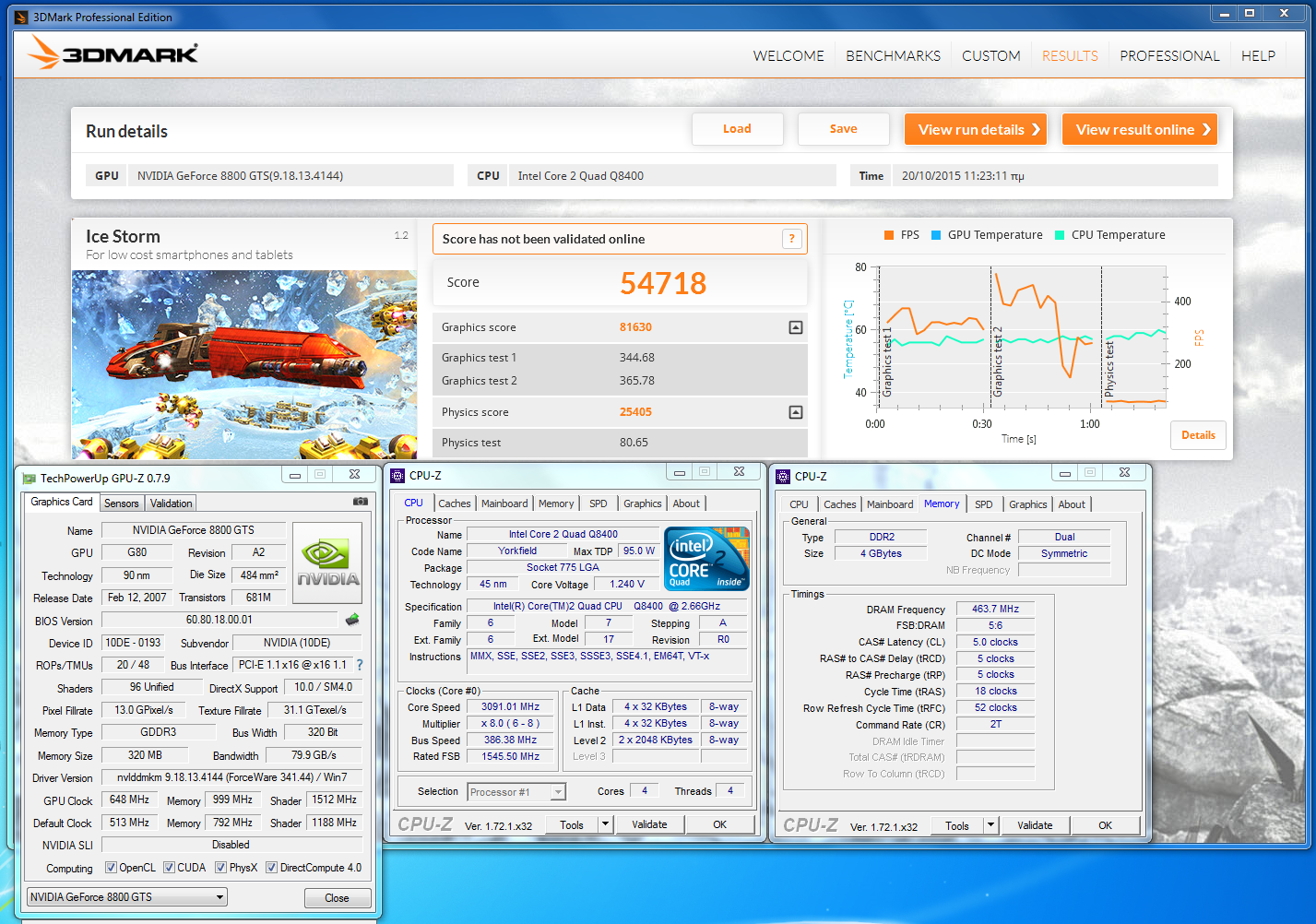Viewport: 1316px width, 924px height.
Task: Toggle the PhysX checkbox in GPU-Z
Action: [220, 868]
